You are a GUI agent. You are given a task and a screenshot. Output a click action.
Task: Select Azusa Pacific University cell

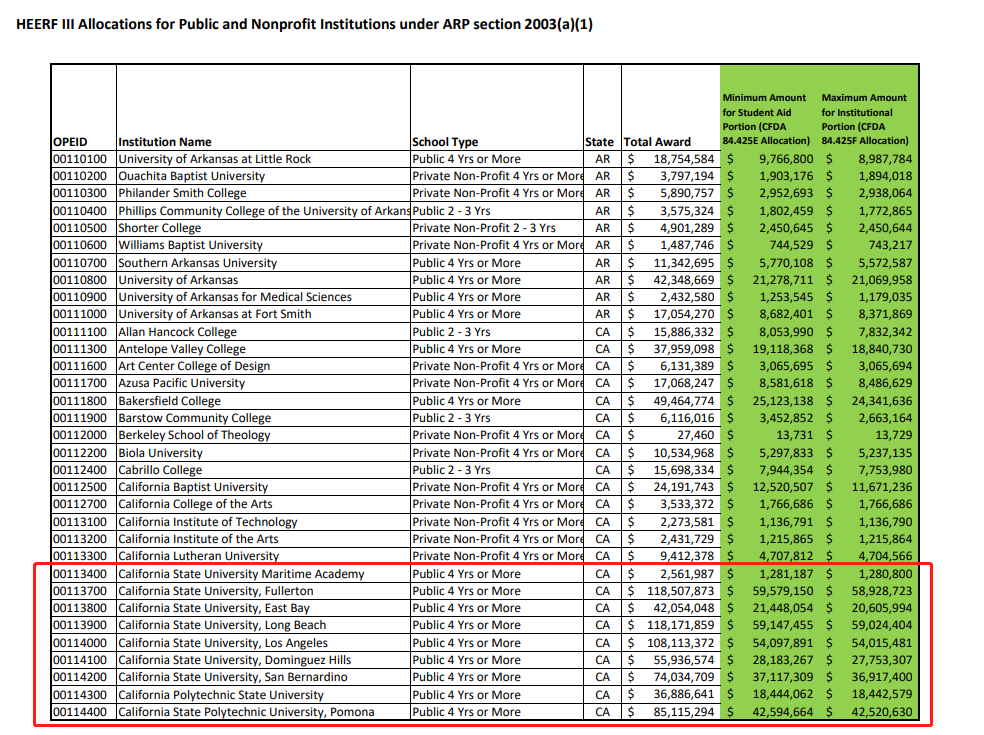(181, 383)
